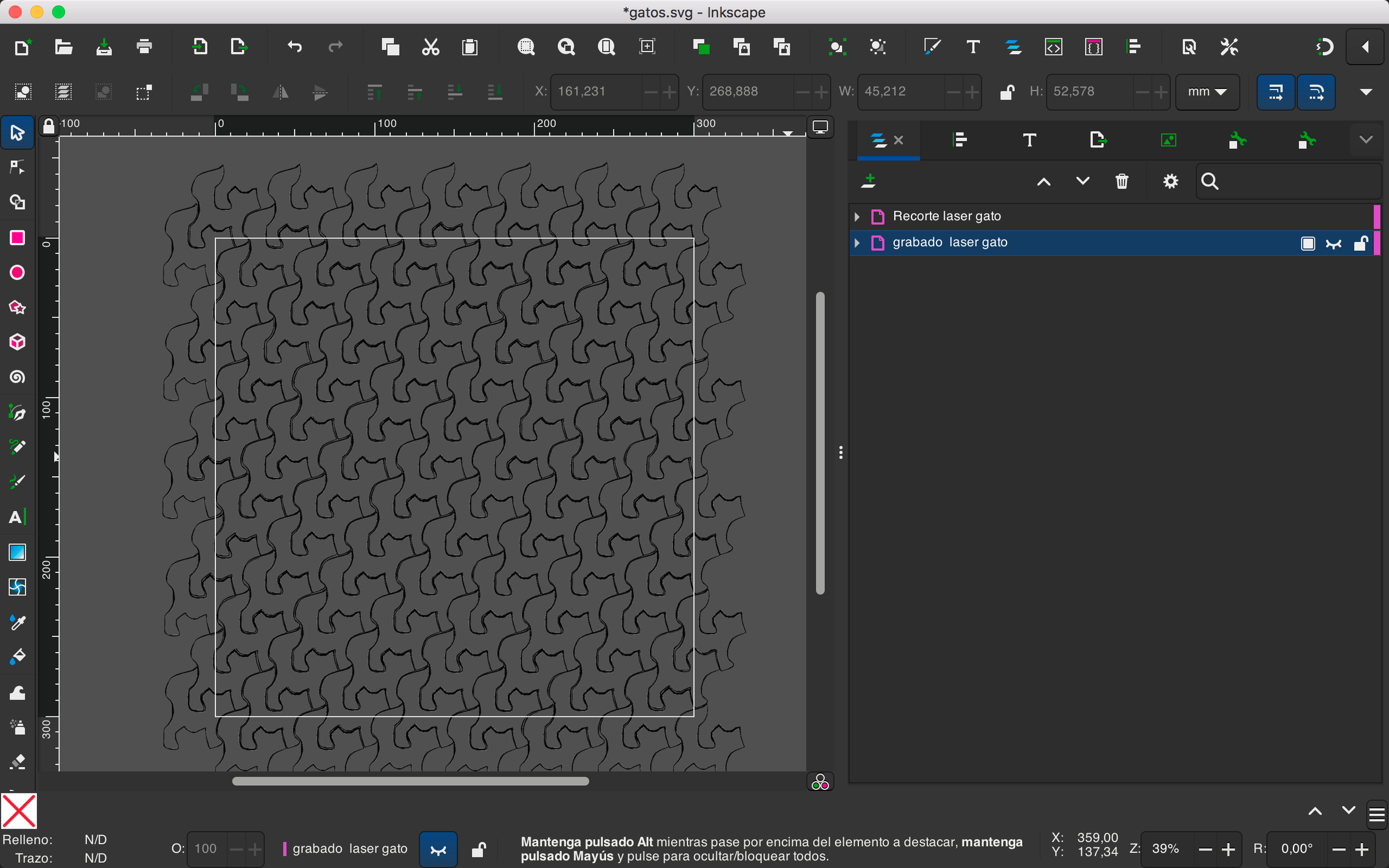Image resolution: width=1389 pixels, height=868 pixels.
Task: Collapse the commands bar arrow button
Action: pos(1366,47)
